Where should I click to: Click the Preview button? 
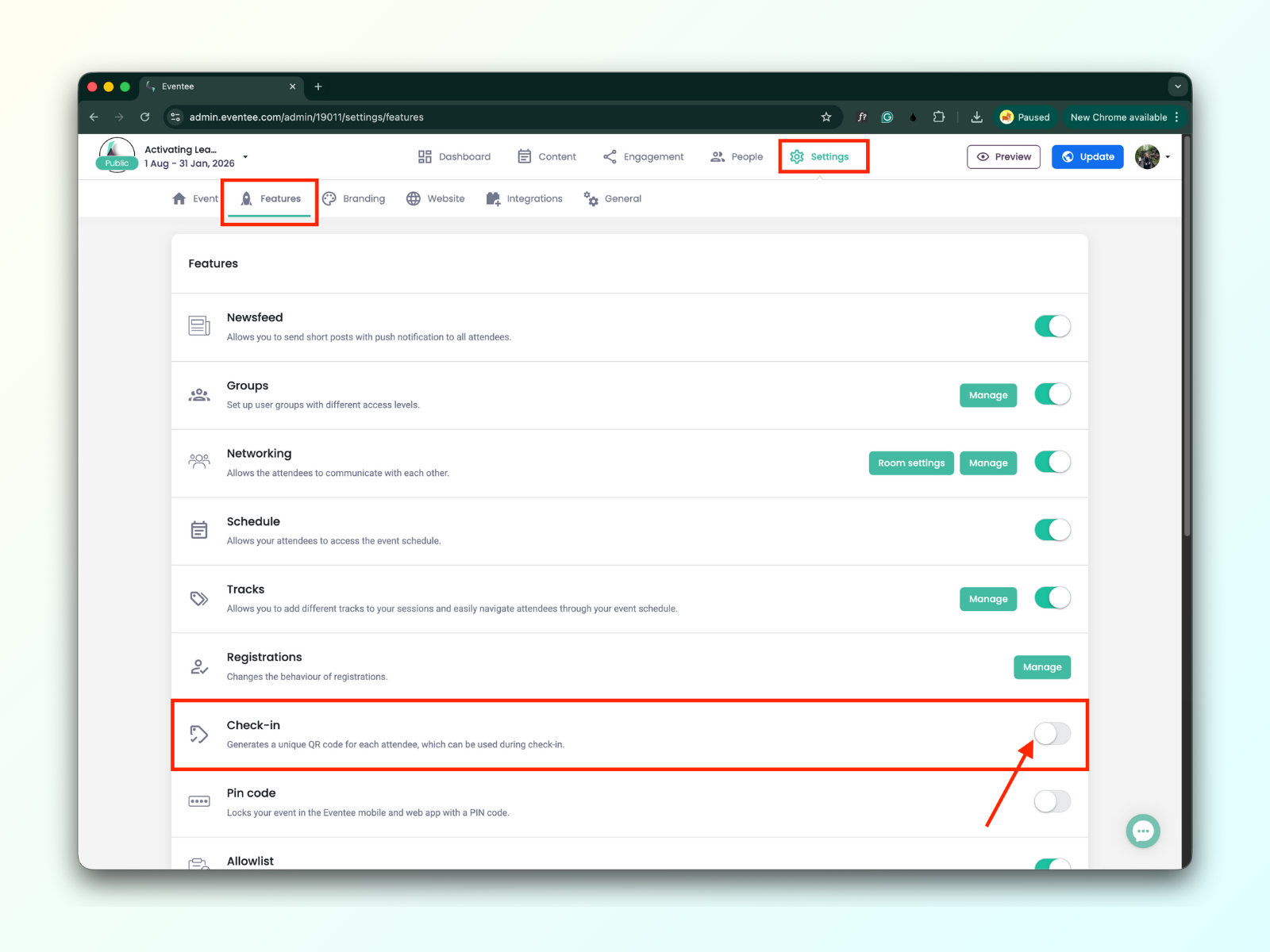click(x=1003, y=157)
